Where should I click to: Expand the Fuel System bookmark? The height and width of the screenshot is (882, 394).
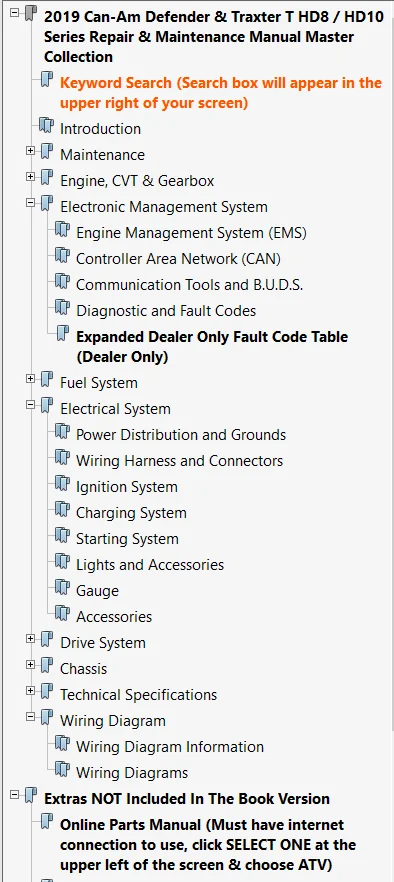tap(30, 379)
